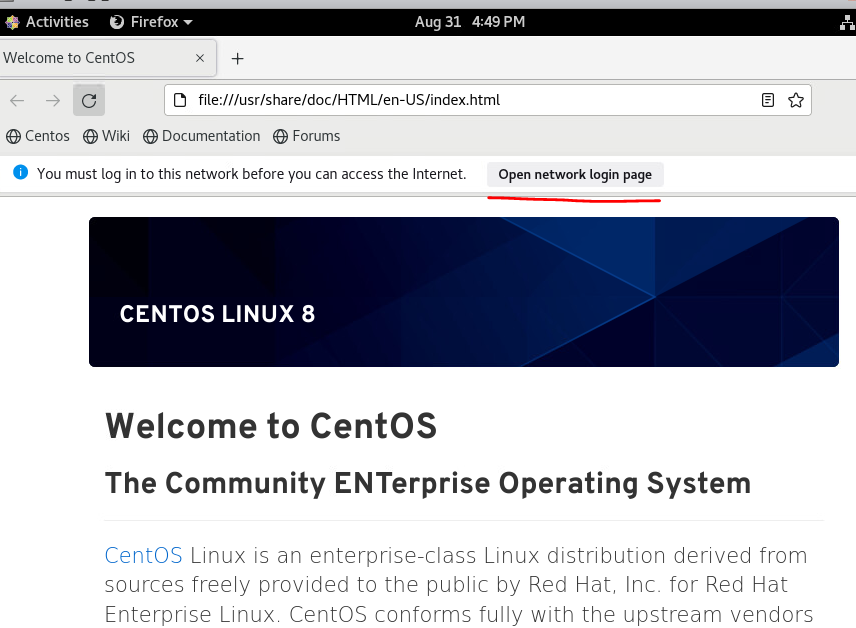Click the forward navigation arrow
The image size is (856, 628).
point(53,100)
